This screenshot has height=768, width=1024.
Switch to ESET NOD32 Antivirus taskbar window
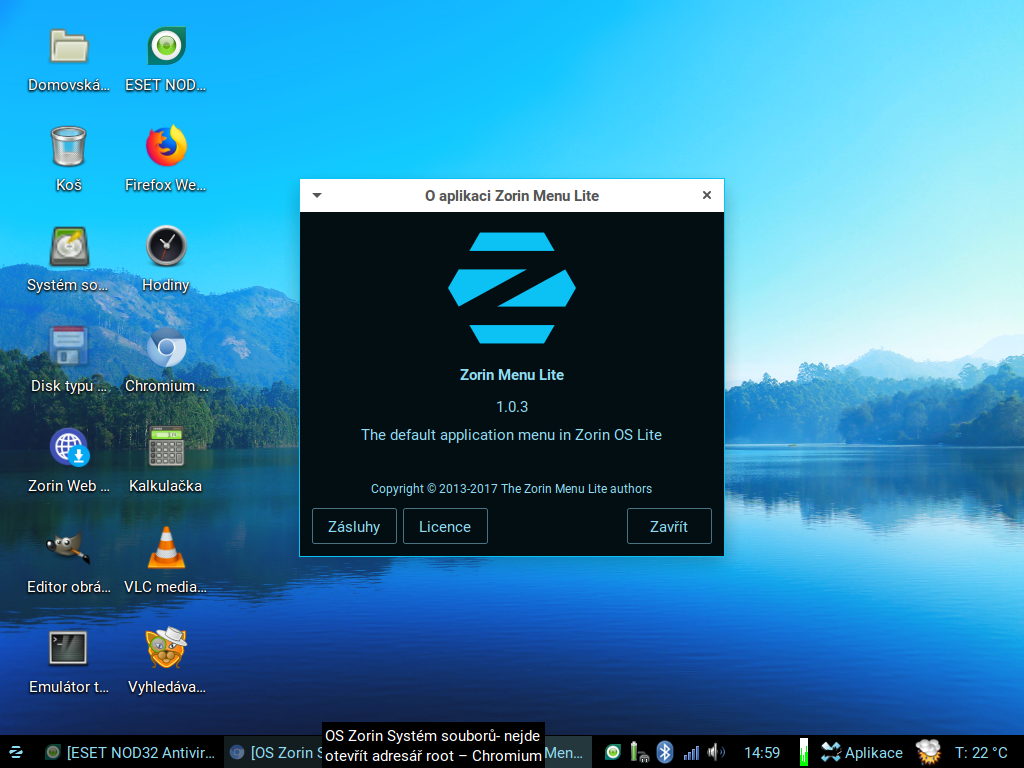[x=129, y=752]
